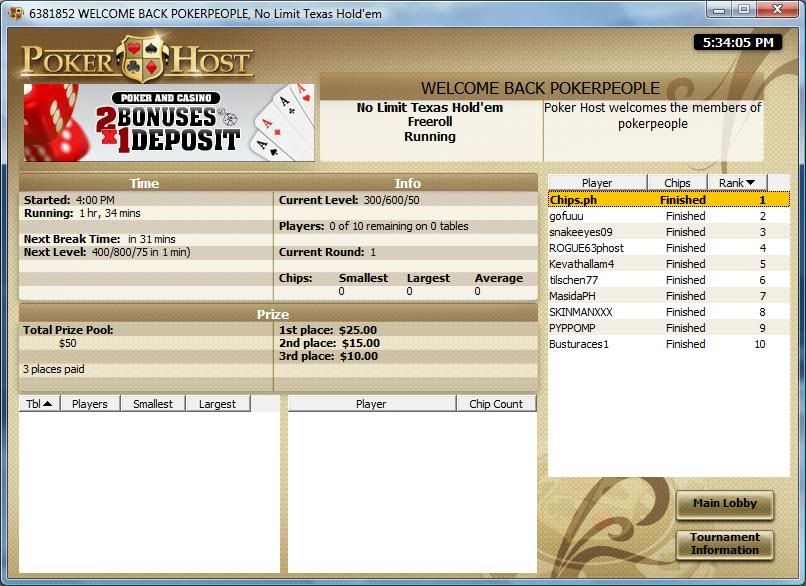Click the Started 4:00 PM text

tap(69, 200)
